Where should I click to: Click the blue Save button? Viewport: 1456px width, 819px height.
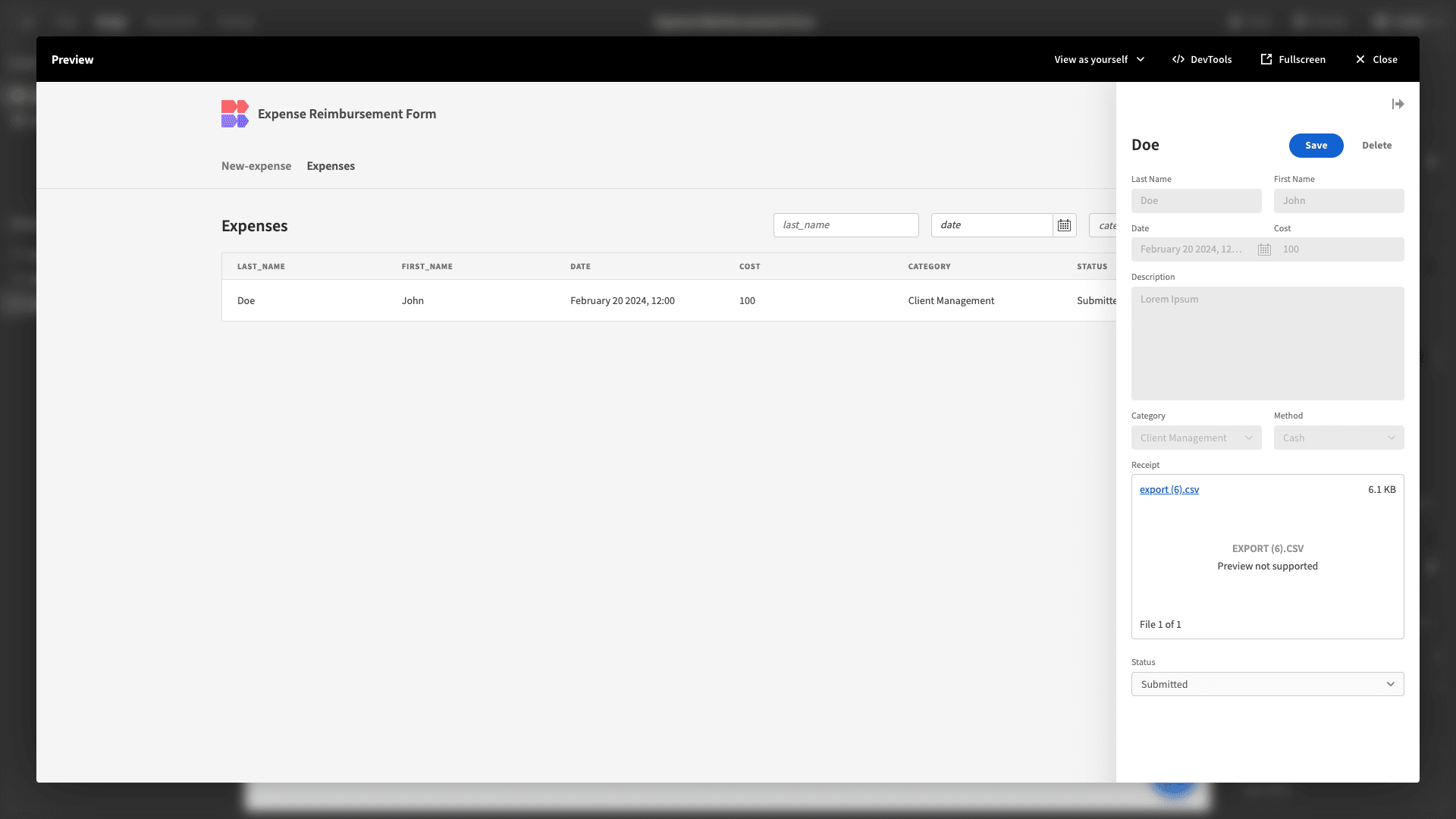point(1316,146)
